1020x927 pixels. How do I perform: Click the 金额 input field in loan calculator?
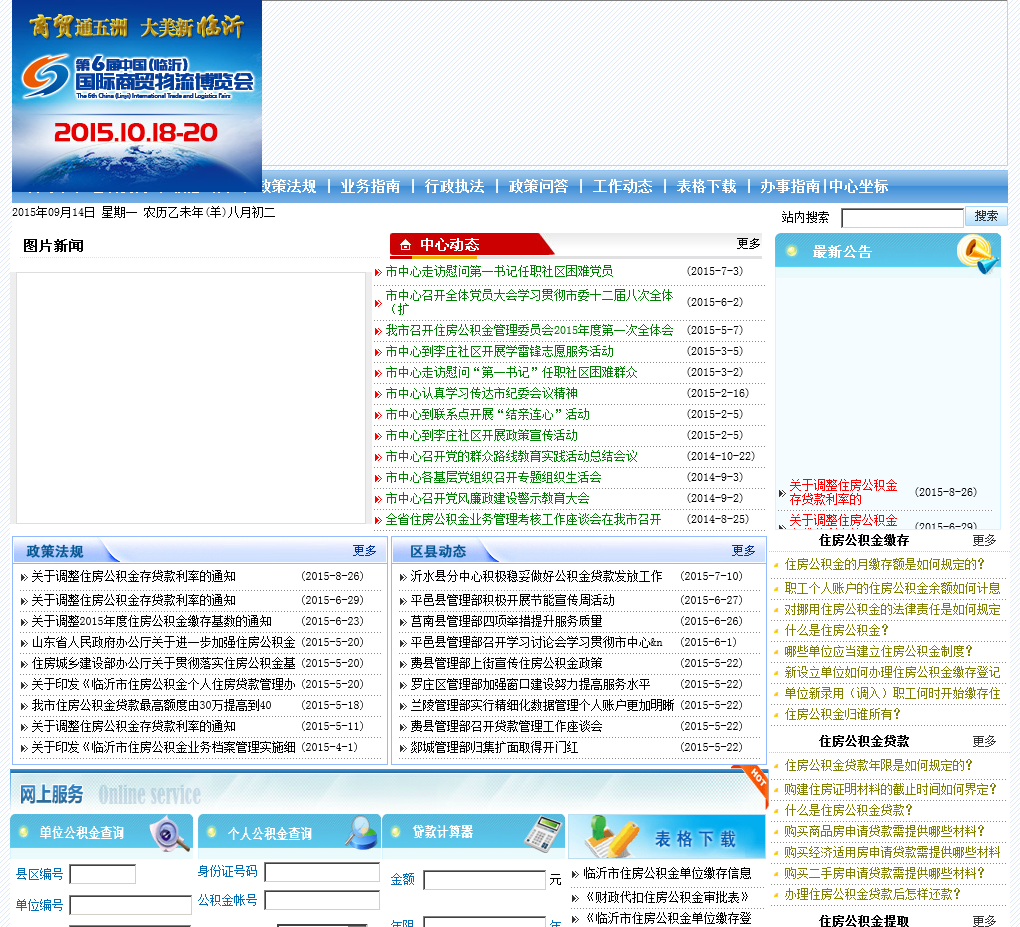pyautogui.click(x=485, y=880)
